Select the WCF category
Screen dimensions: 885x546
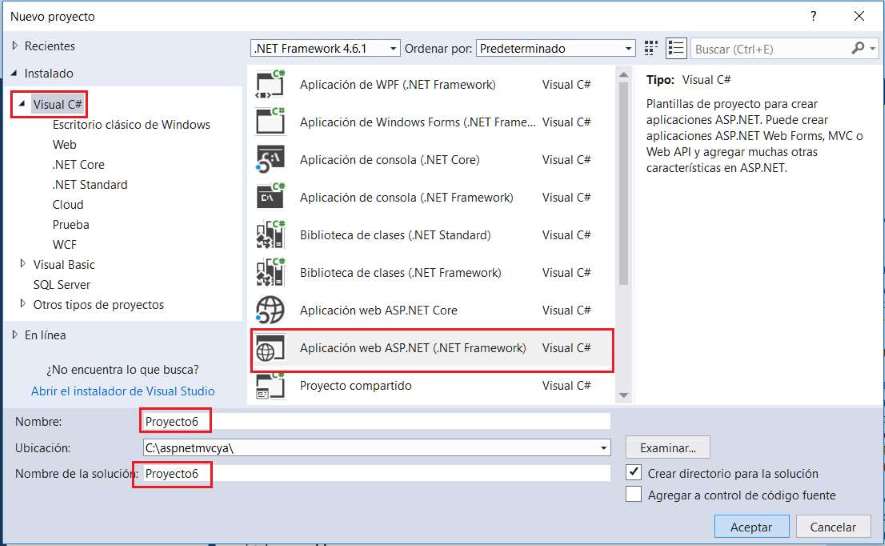(x=64, y=244)
